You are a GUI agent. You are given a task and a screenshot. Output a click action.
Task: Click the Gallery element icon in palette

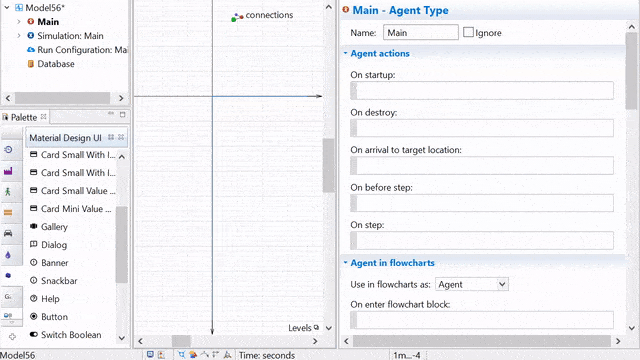pyautogui.click(x=34, y=226)
